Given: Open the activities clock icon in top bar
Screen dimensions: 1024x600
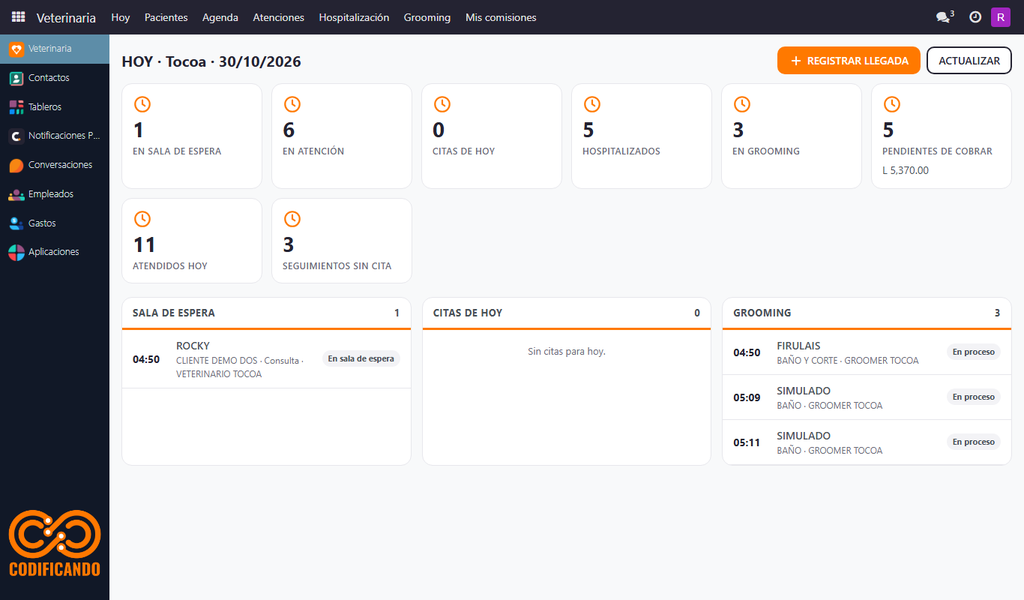Looking at the screenshot, I should click(x=975, y=17).
